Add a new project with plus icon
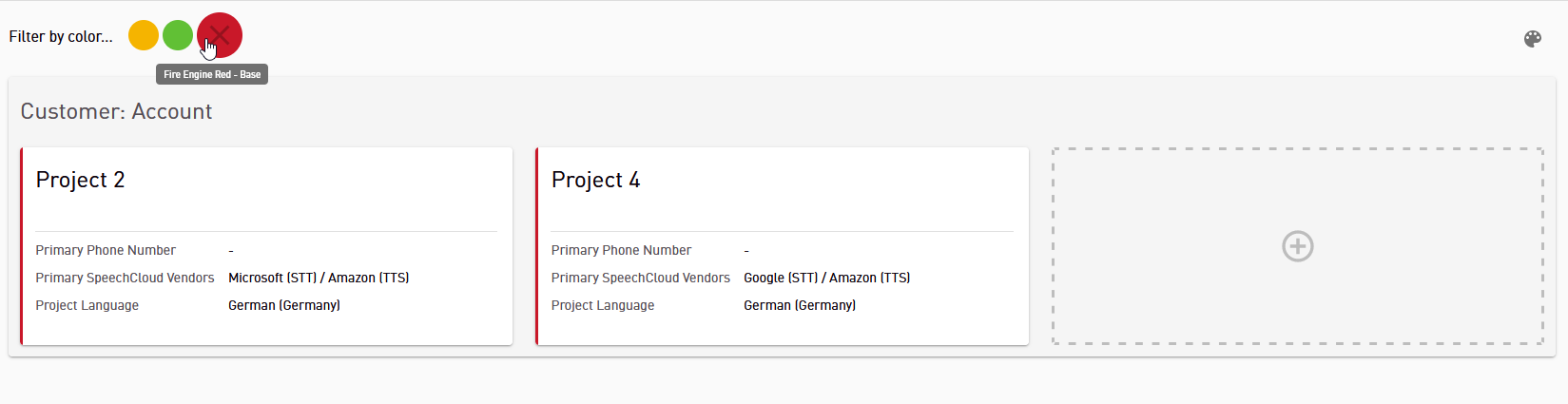 1297,246
